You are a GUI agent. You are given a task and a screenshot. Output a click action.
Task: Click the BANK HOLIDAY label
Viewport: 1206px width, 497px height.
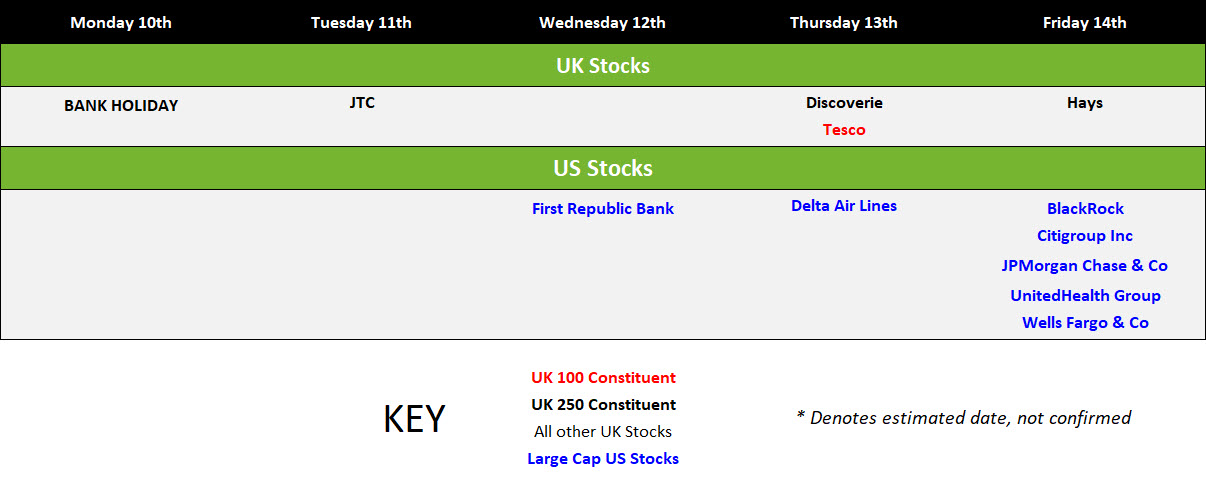pos(121,105)
